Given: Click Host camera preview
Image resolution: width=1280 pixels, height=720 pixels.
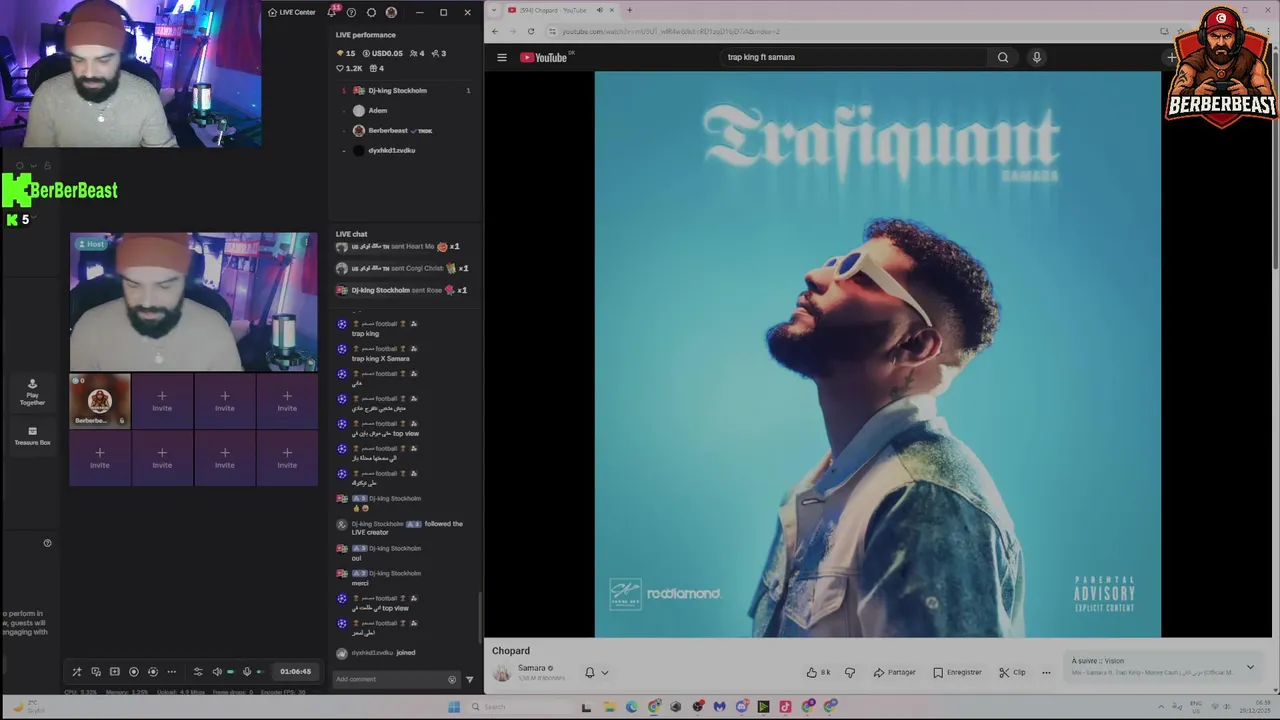Looking at the screenshot, I should tap(194, 302).
